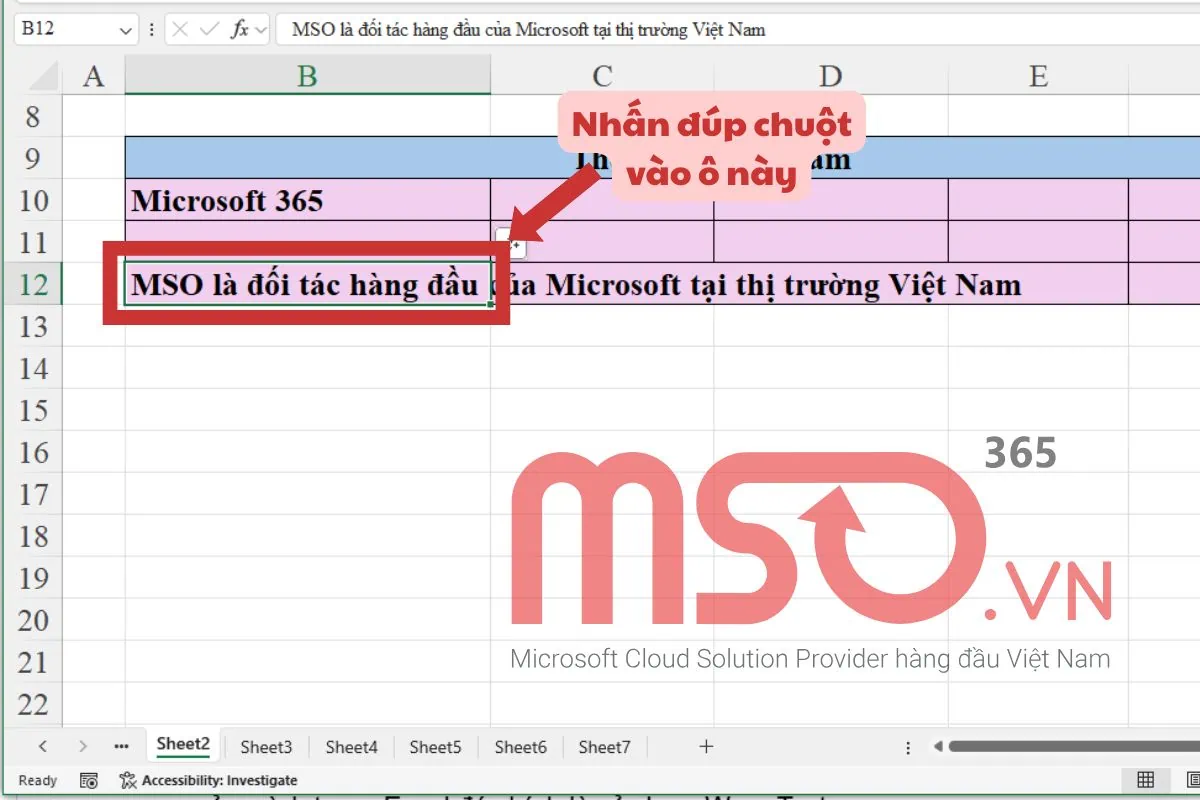1200x800 pixels.
Task: Select row 17 header
Action: 34,495
